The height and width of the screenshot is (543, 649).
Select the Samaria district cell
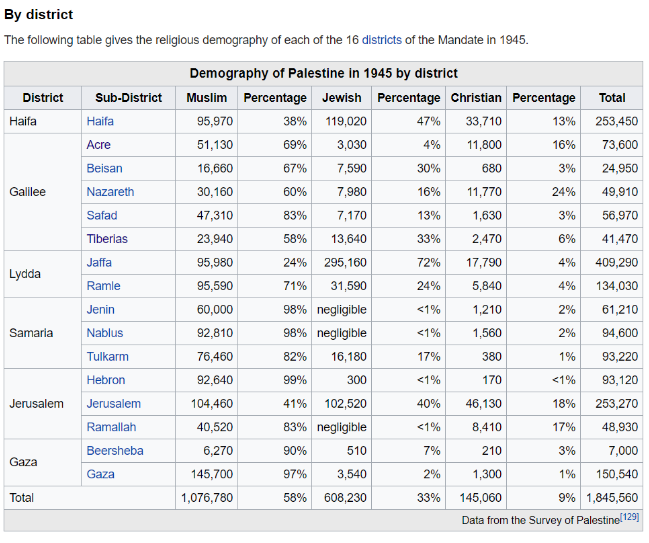43,333
